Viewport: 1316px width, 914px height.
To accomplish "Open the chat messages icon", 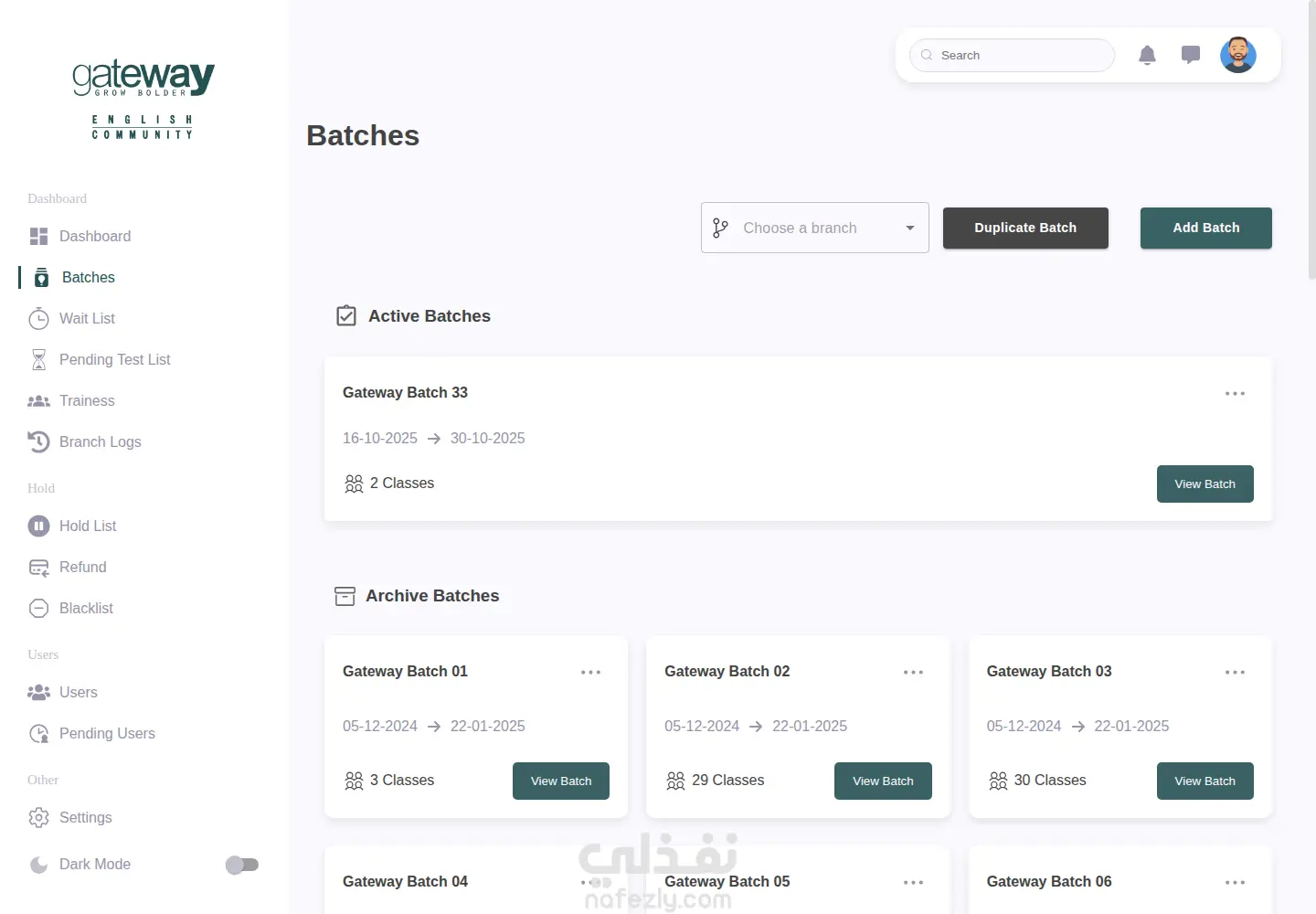I will pyautogui.click(x=1190, y=56).
